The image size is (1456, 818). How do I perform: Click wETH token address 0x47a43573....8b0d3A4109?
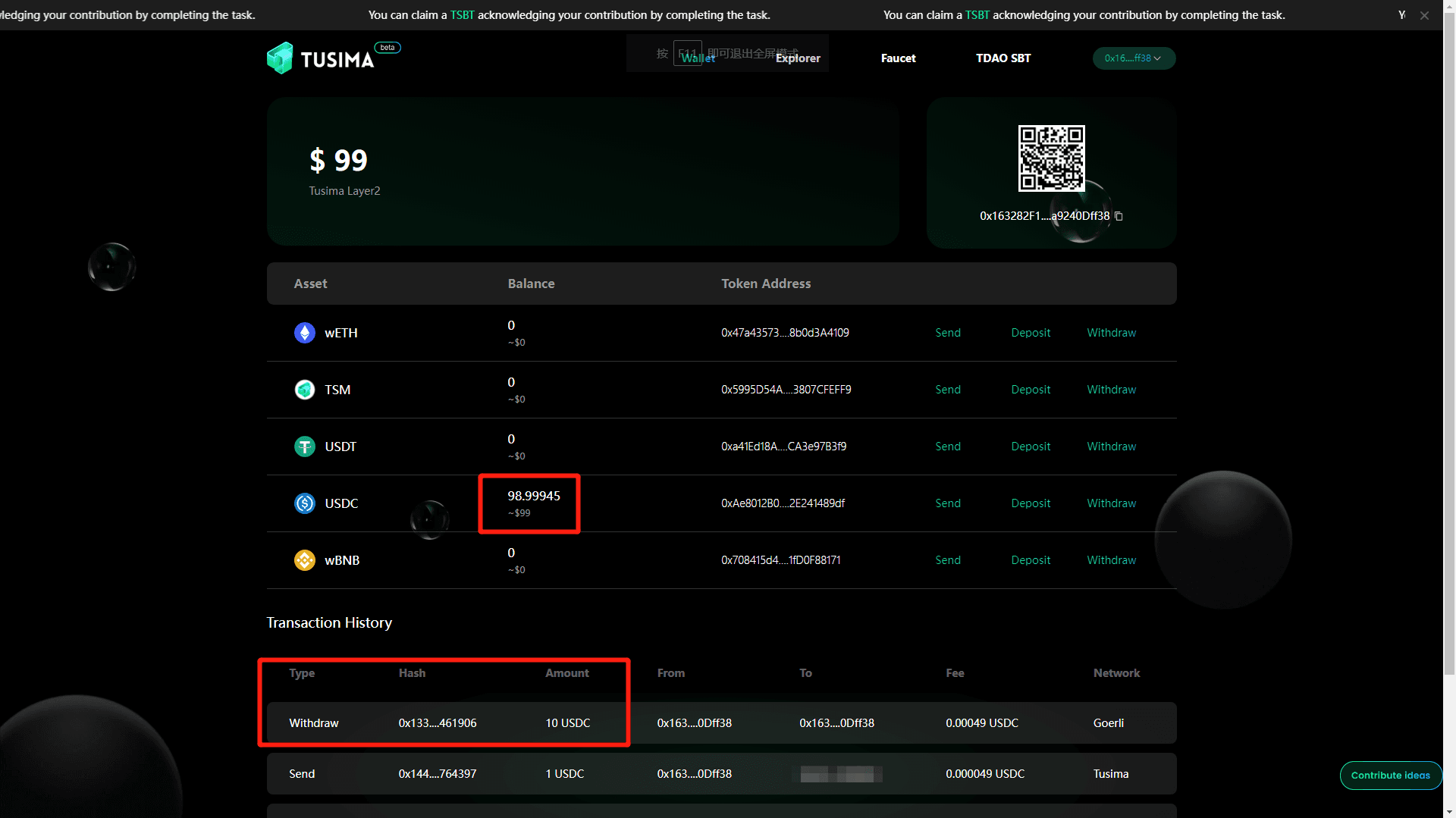(x=785, y=333)
